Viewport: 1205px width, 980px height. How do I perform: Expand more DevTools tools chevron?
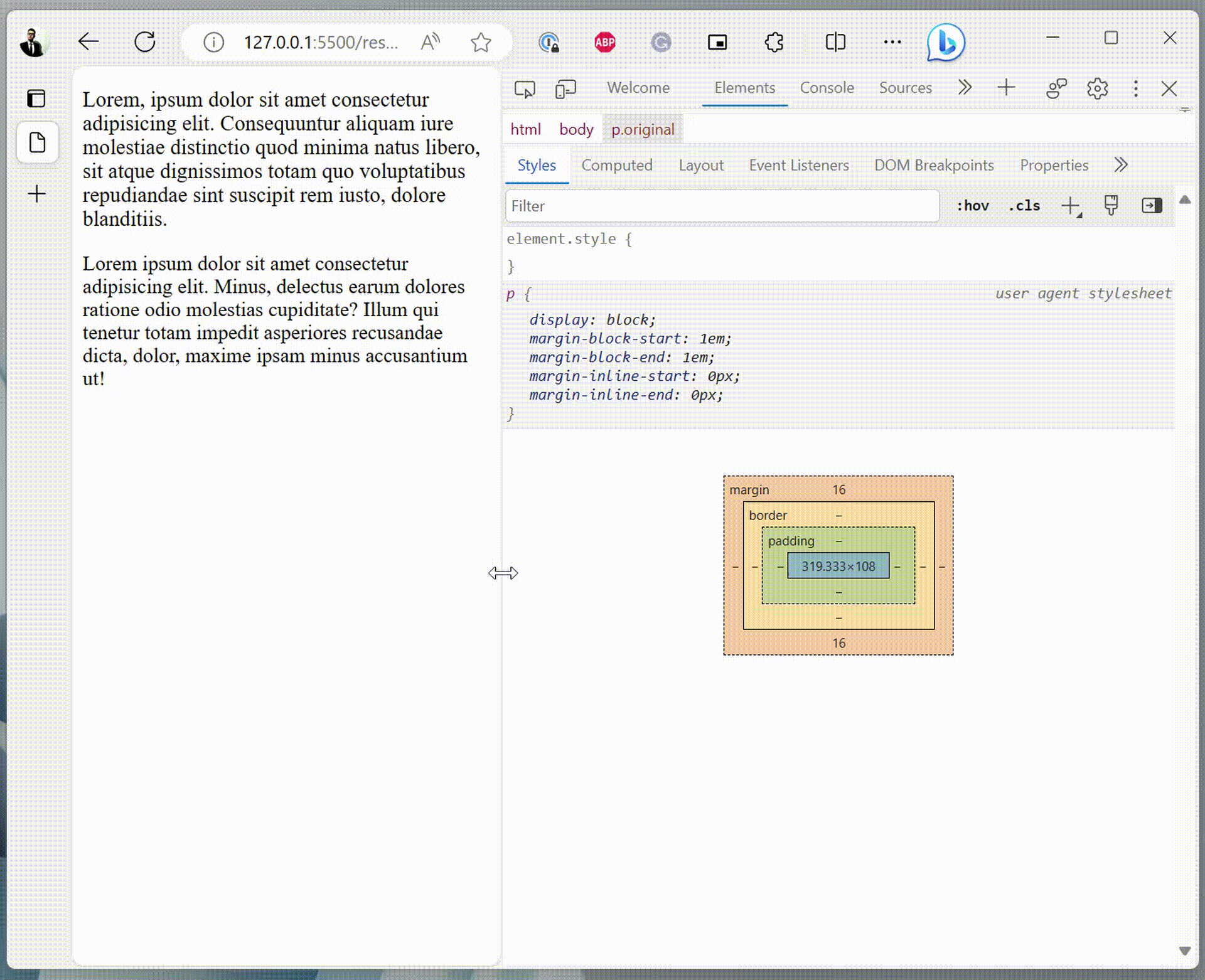965,88
